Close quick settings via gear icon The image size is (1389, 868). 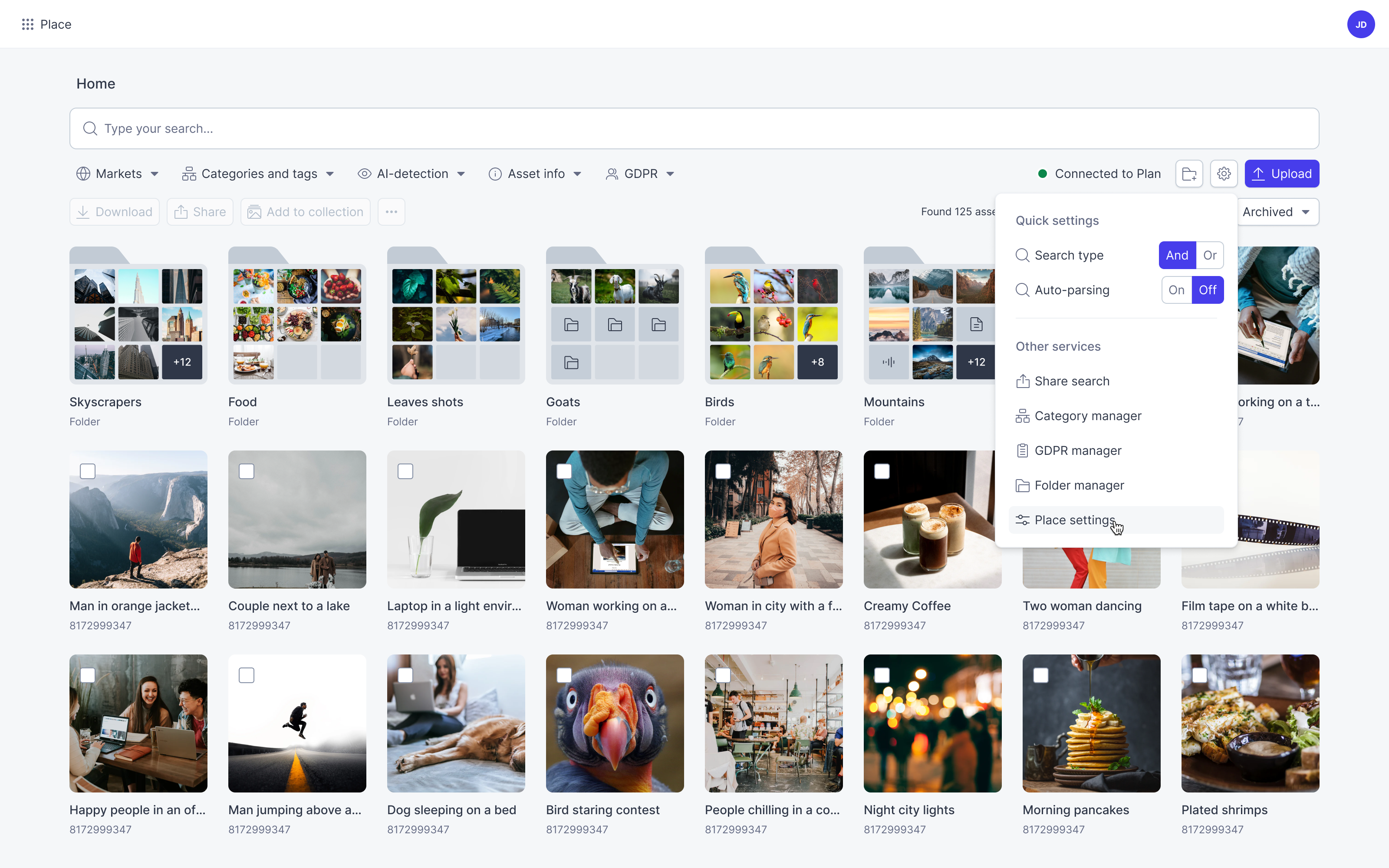(1224, 174)
